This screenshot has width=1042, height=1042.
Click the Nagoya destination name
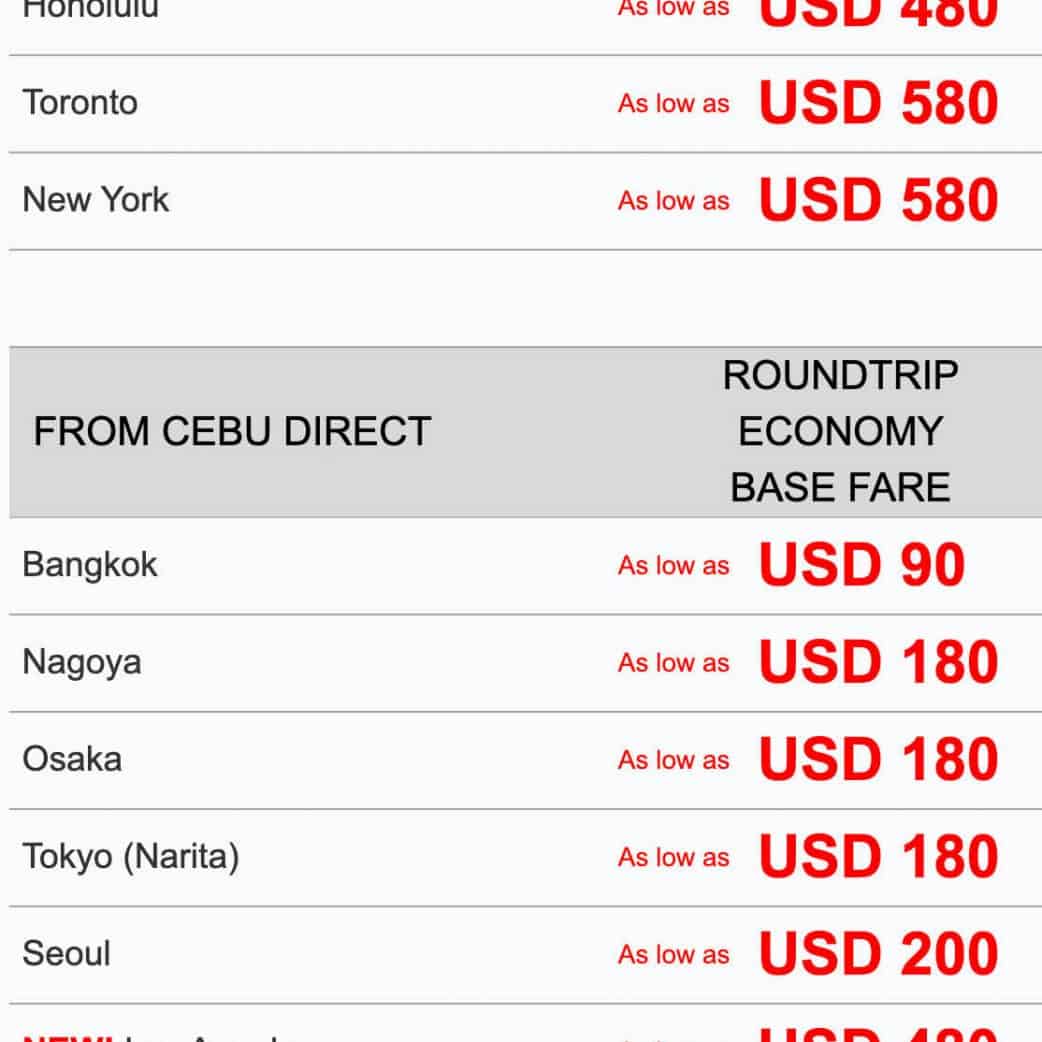point(82,662)
